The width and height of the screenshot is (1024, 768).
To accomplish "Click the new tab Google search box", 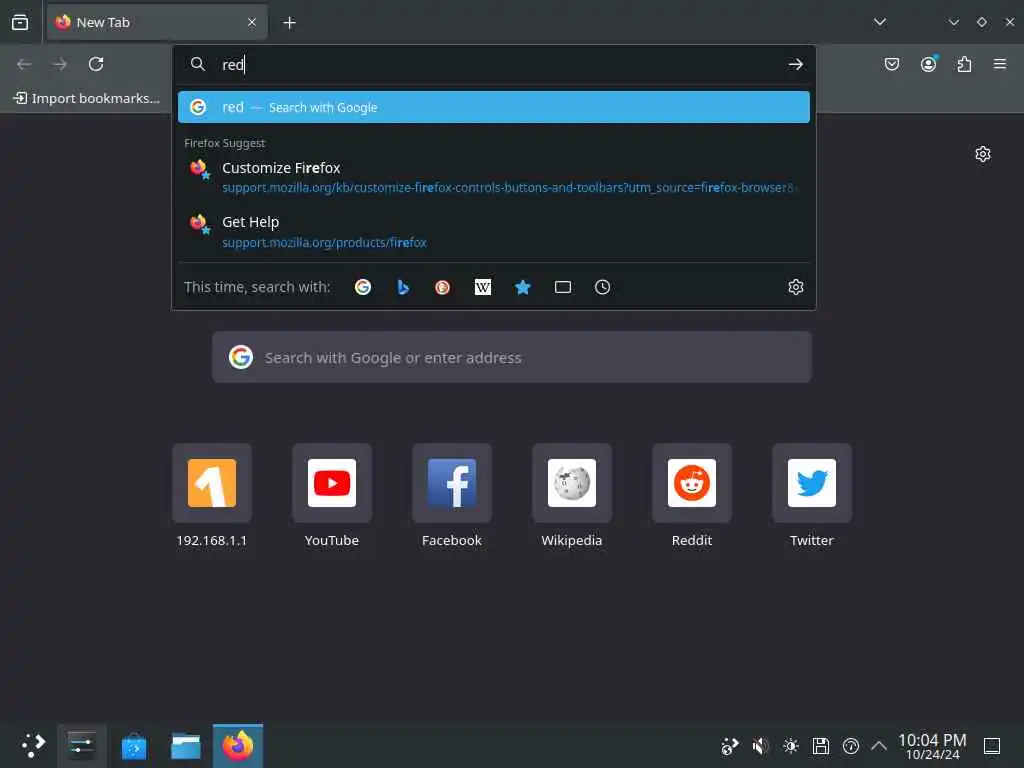I will pyautogui.click(x=512, y=357).
